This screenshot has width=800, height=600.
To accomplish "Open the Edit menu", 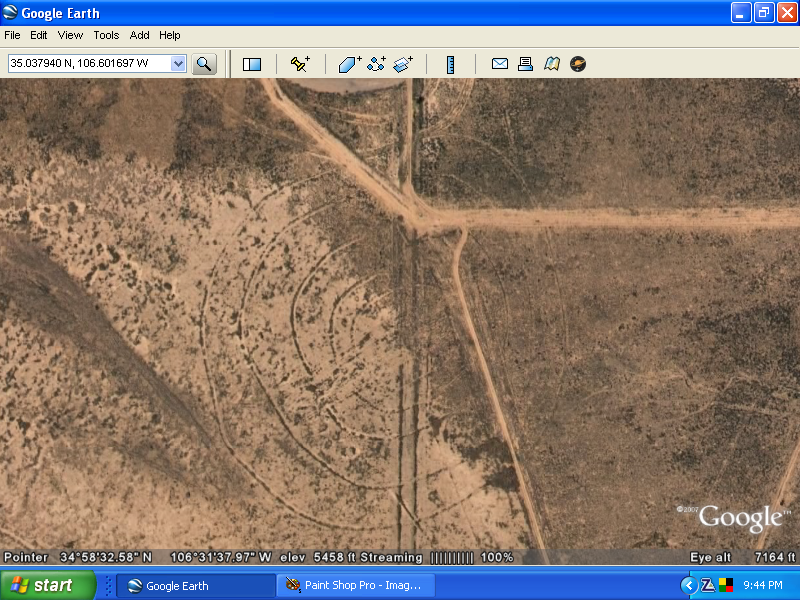I will coord(38,35).
